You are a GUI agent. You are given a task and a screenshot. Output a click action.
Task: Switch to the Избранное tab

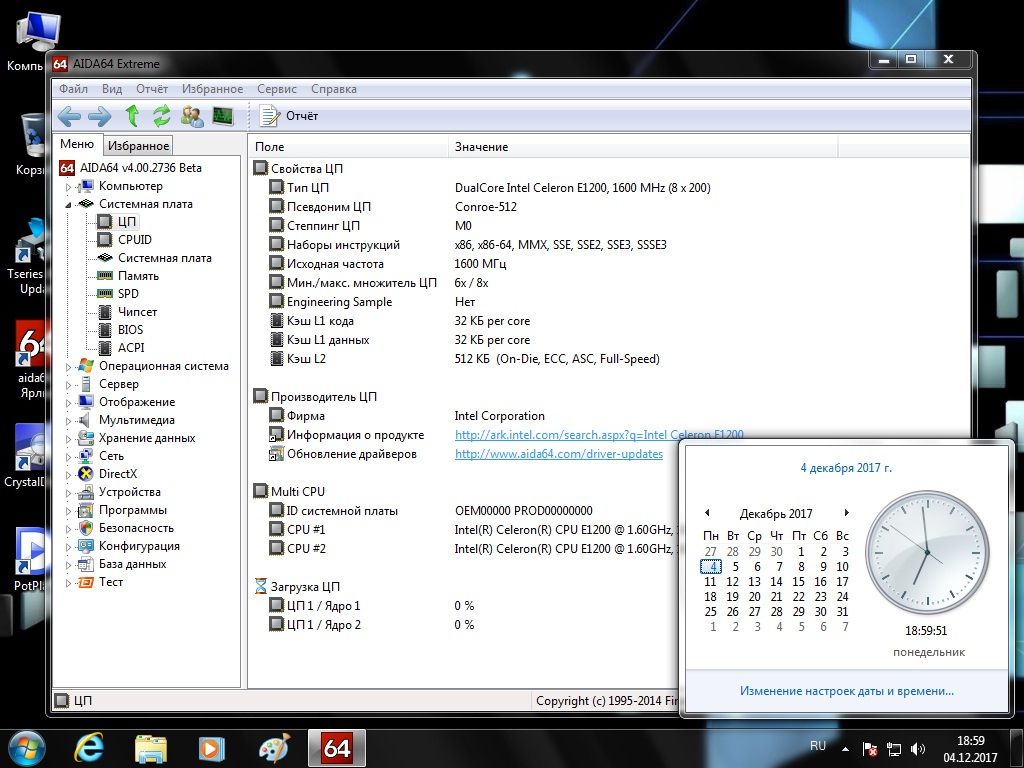(x=138, y=146)
